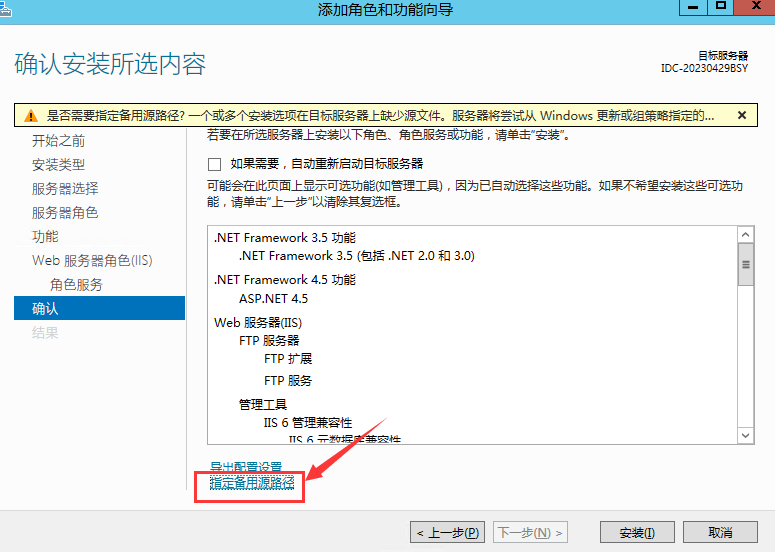Click the feature list scrollbar thumb
The height and width of the screenshot is (552, 775).
745,264
